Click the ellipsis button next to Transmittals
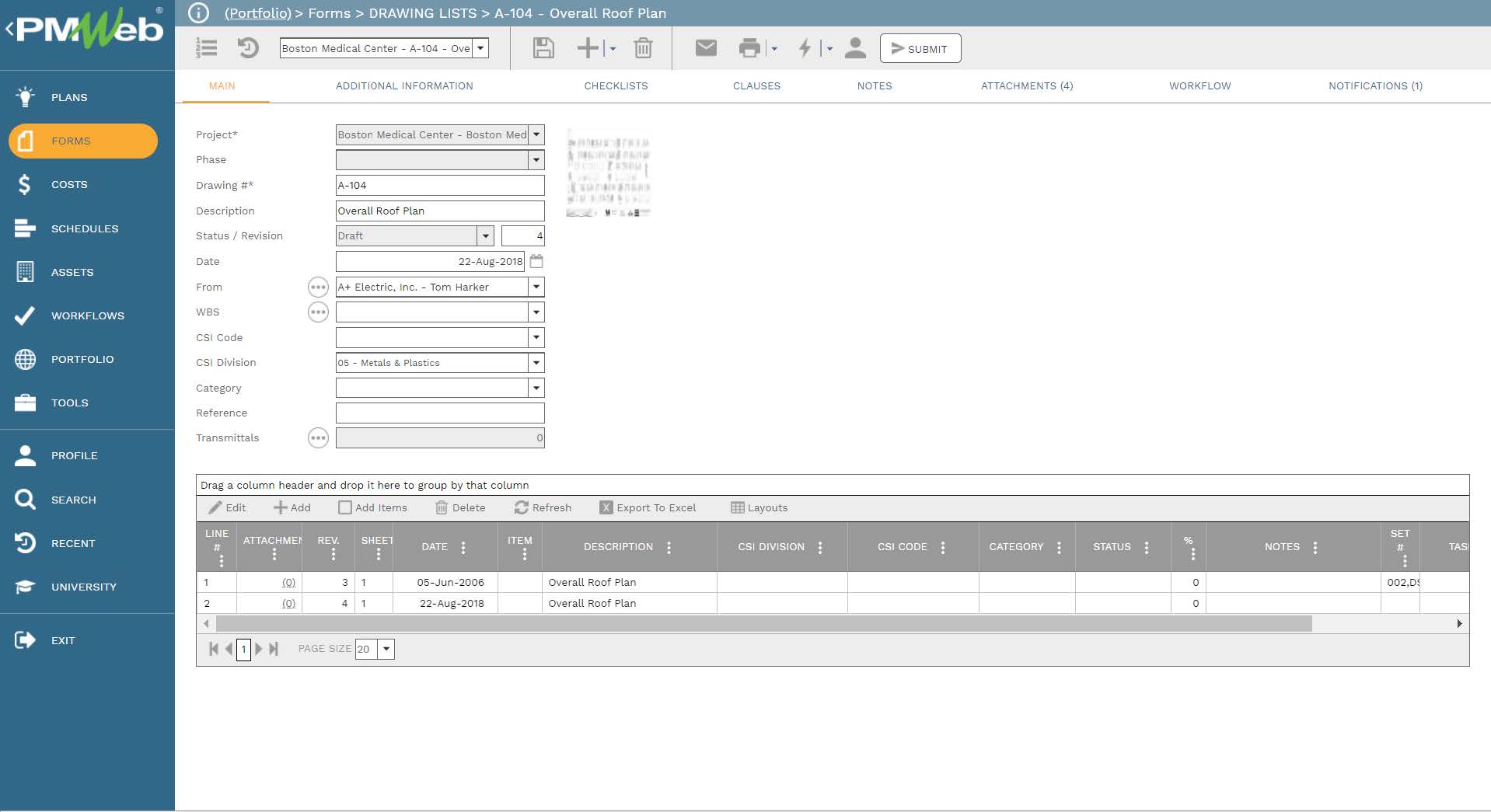Screen dimensions: 1491x812 coord(318,438)
